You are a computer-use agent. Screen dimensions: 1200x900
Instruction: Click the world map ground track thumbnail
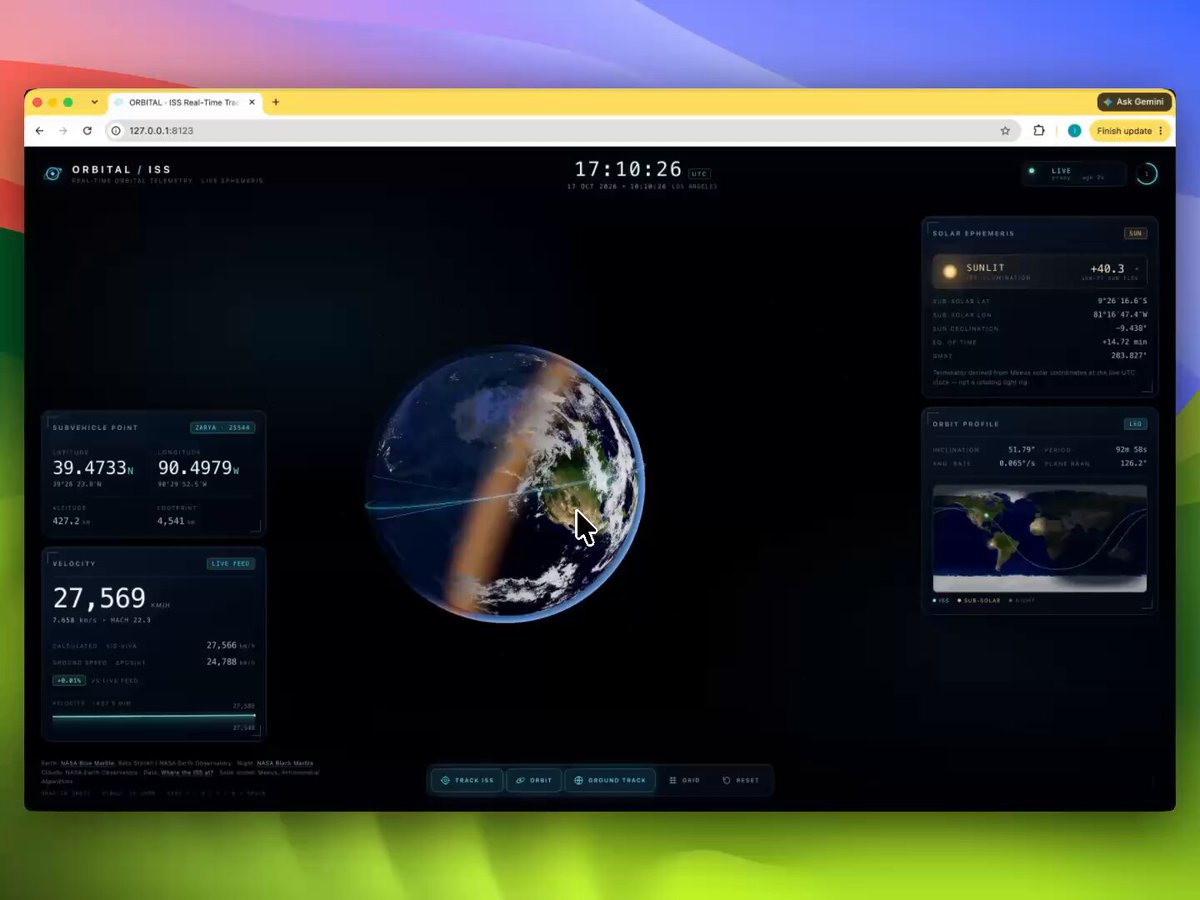coord(1040,538)
